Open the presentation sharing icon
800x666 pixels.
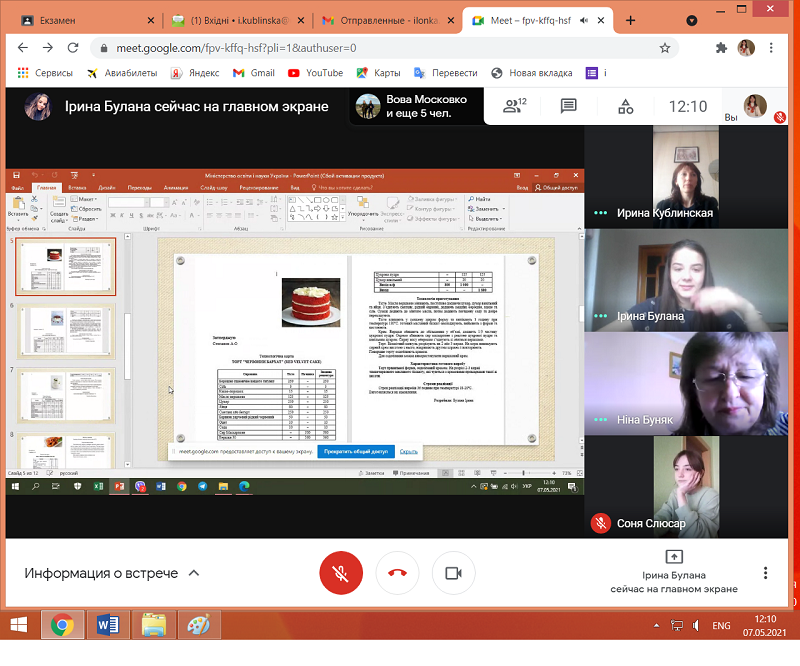pos(674,556)
